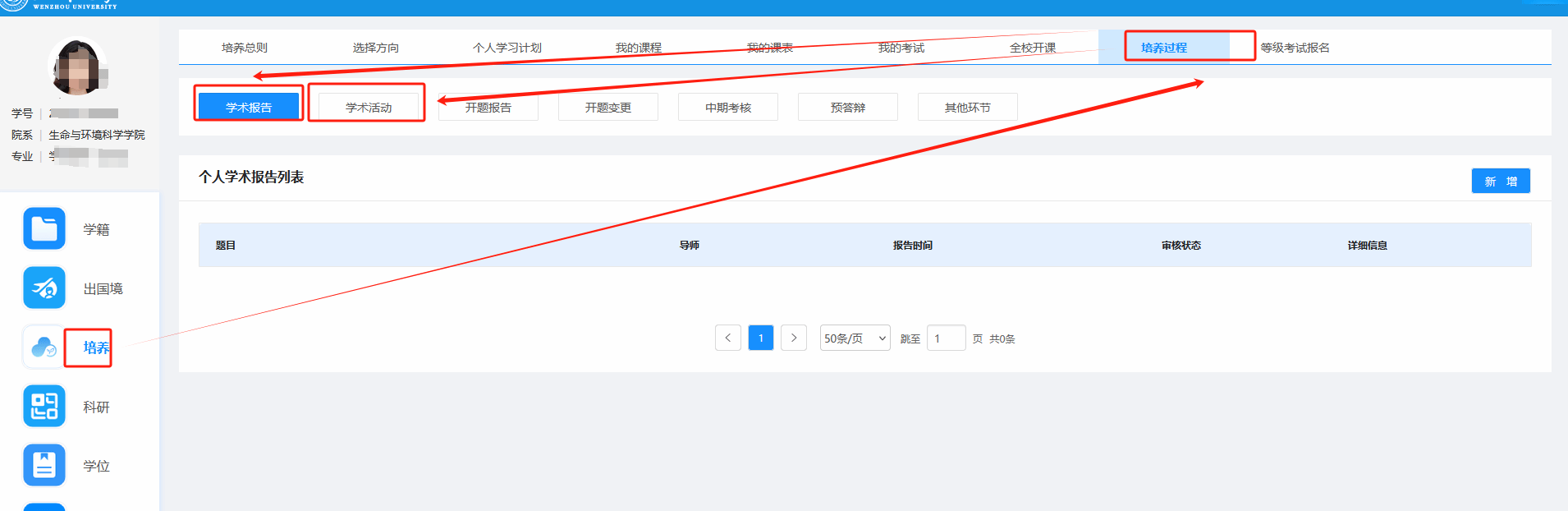Screen dimensions: 1568x511
Task: Go to previous page arrow
Action: (x=728, y=338)
